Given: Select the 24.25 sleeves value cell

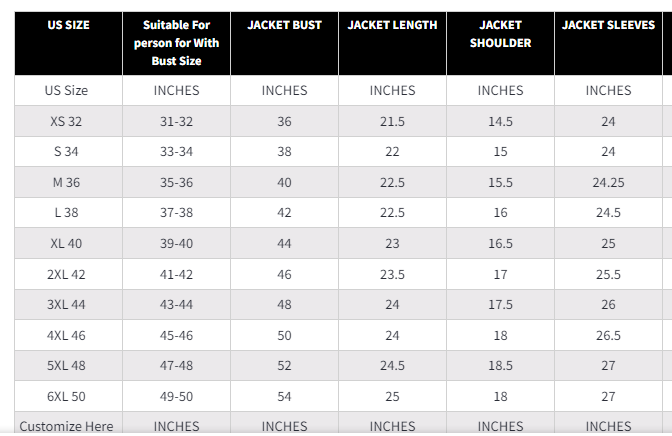Looking at the screenshot, I should (608, 182).
